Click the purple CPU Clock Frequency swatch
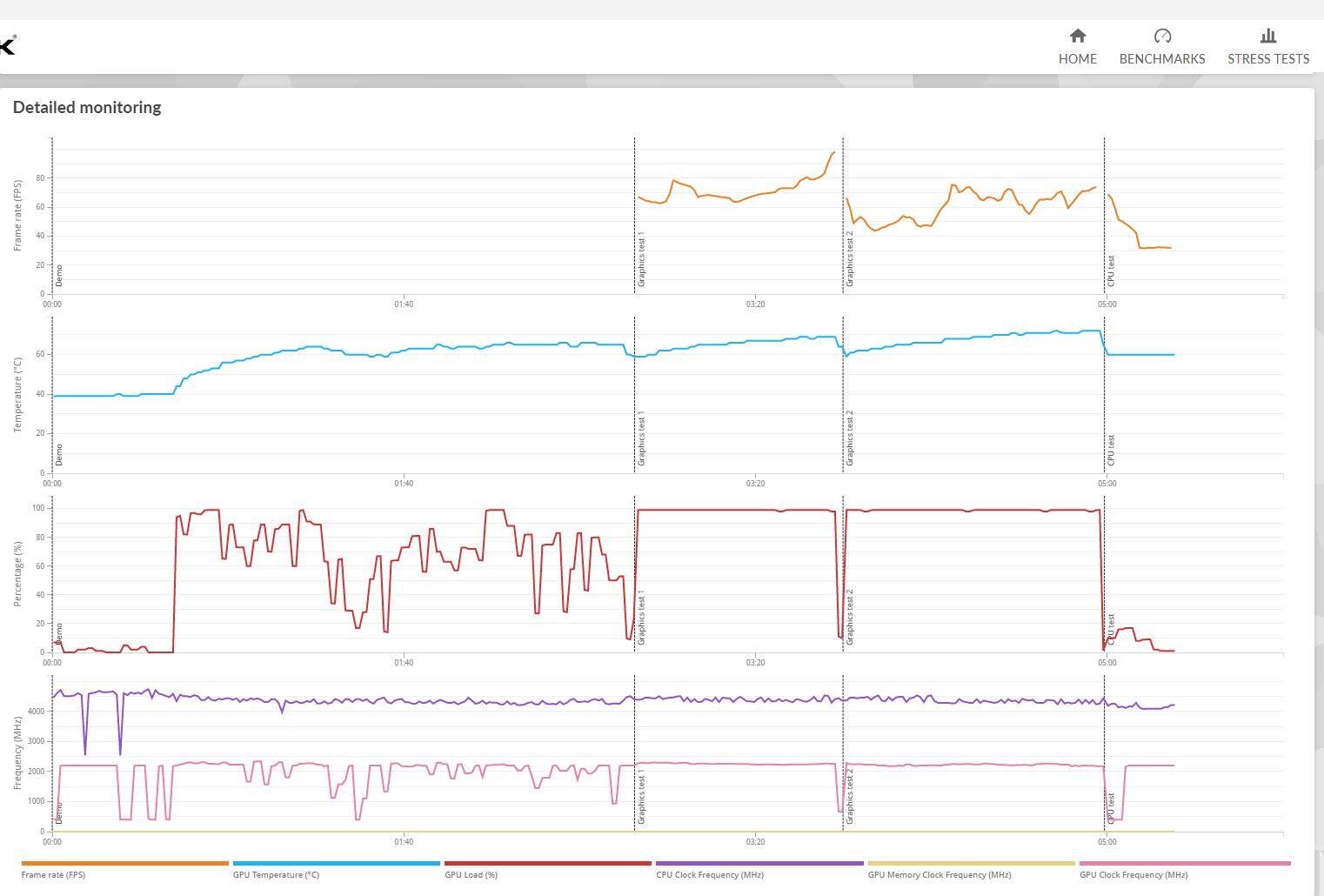The image size is (1324, 896). point(759,864)
